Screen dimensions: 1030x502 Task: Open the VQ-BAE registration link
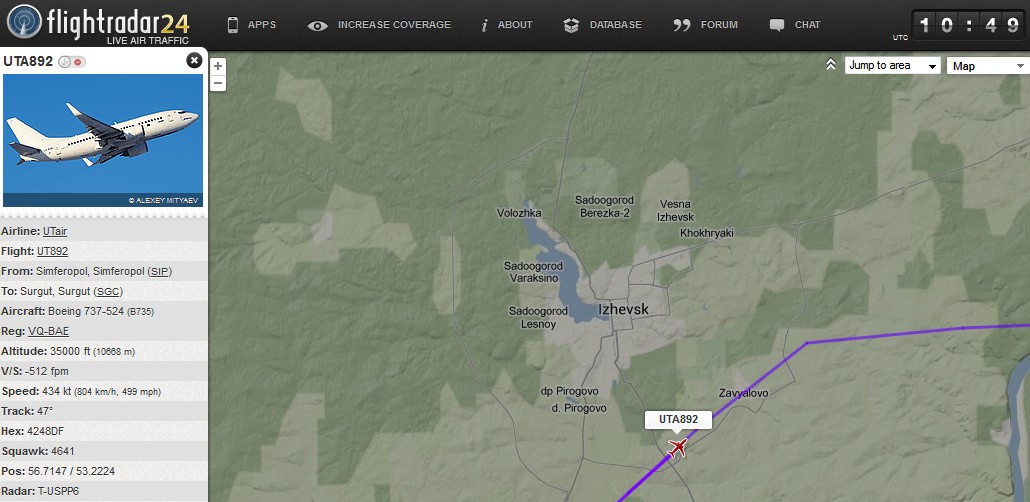click(x=49, y=331)
